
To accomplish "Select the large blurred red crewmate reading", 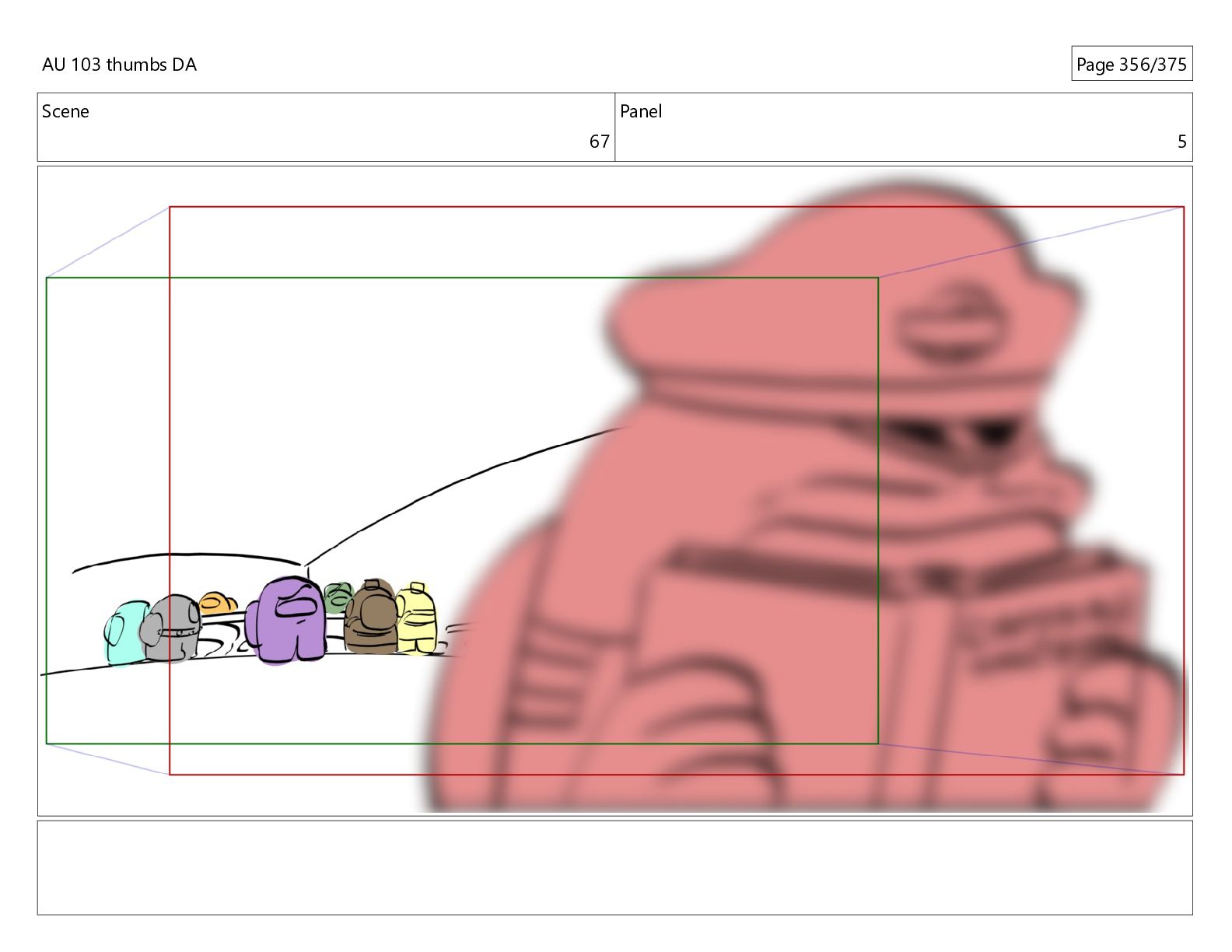I will click(x=805, y=498).
